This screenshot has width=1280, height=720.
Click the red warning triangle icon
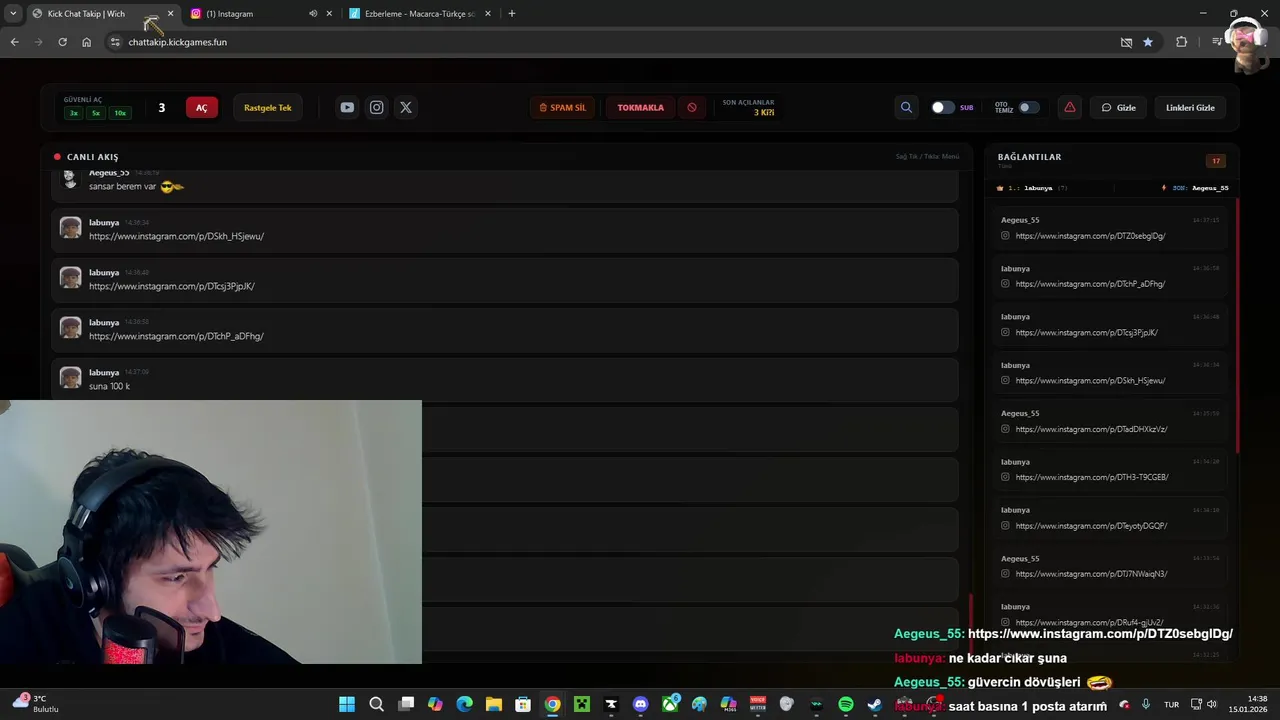click(1070, 107)
